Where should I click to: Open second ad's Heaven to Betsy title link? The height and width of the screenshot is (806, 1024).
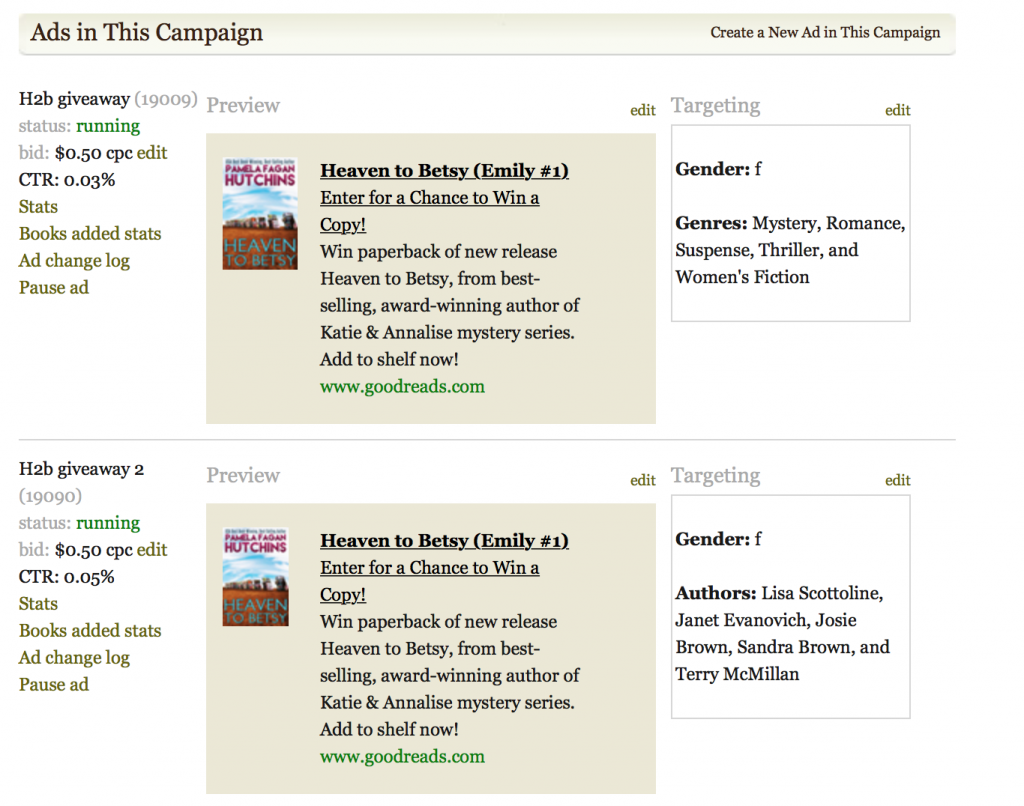(444, 541)
